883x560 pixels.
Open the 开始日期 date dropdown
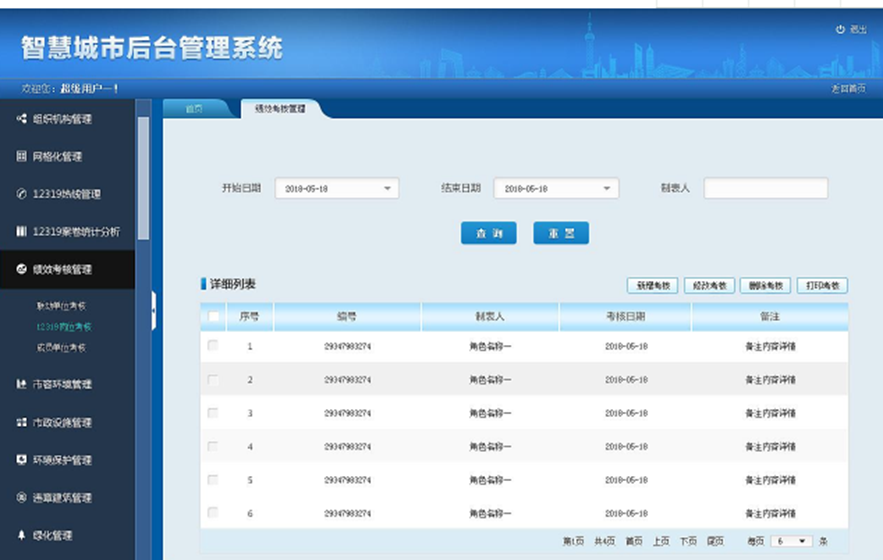[387, 189]
